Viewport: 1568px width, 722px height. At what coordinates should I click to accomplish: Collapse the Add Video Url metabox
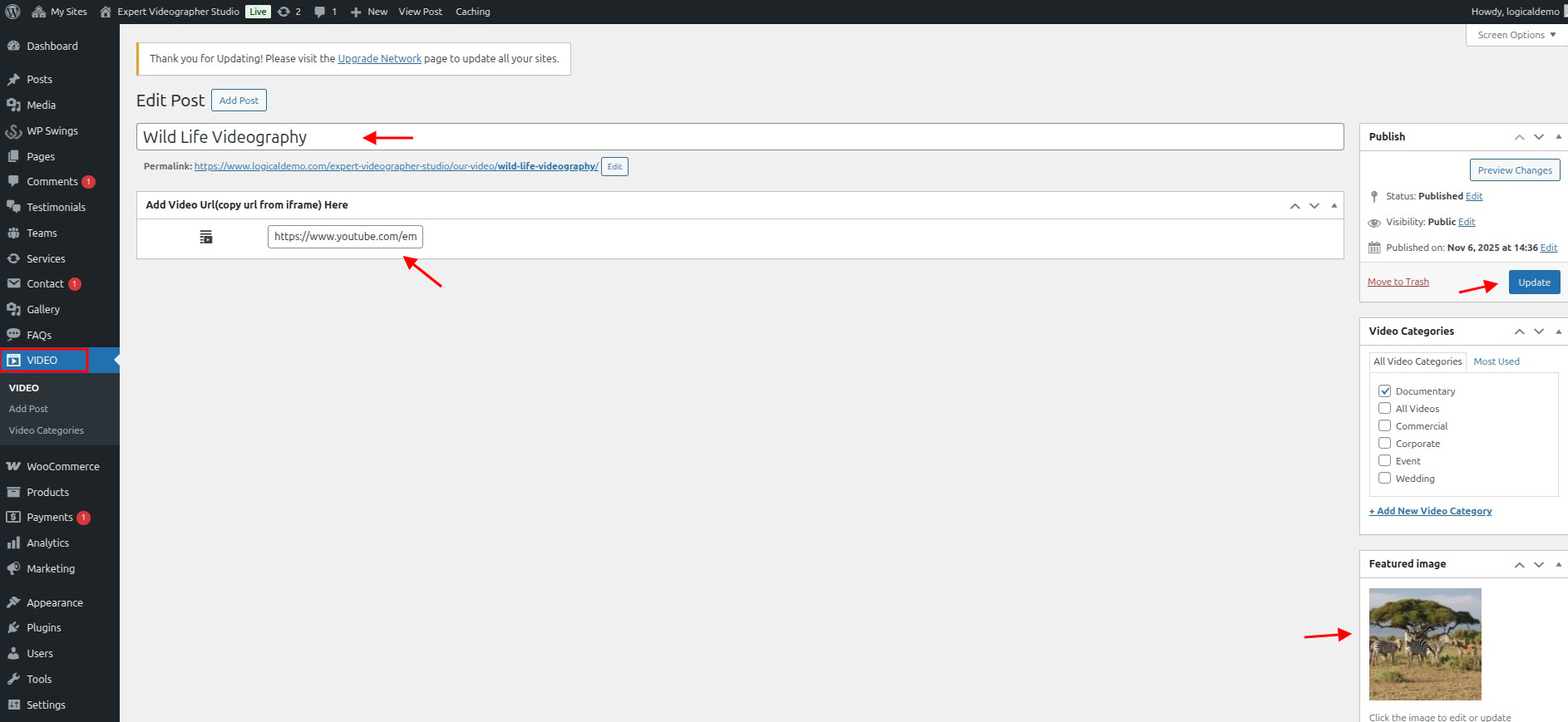pyautogui.click(x=1334, y=205)
